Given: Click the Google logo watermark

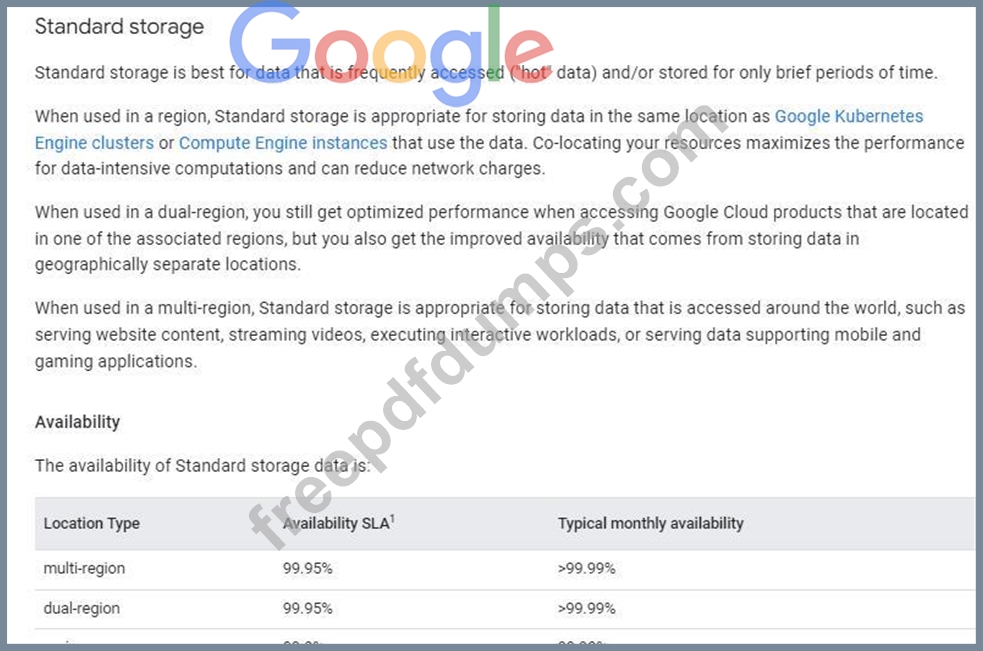Looking at the screenshot, I should click(x=390, y=50).
